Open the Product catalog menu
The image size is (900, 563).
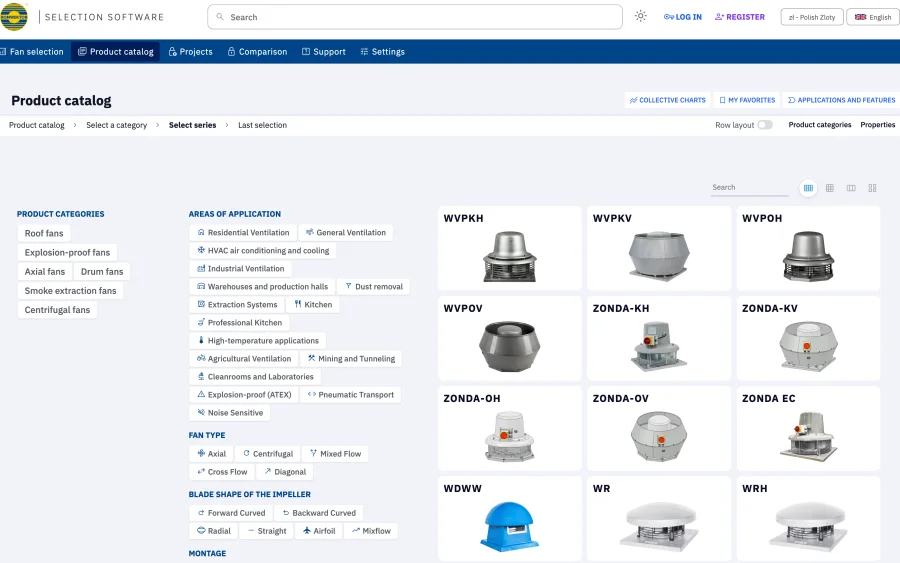point(115,52)
